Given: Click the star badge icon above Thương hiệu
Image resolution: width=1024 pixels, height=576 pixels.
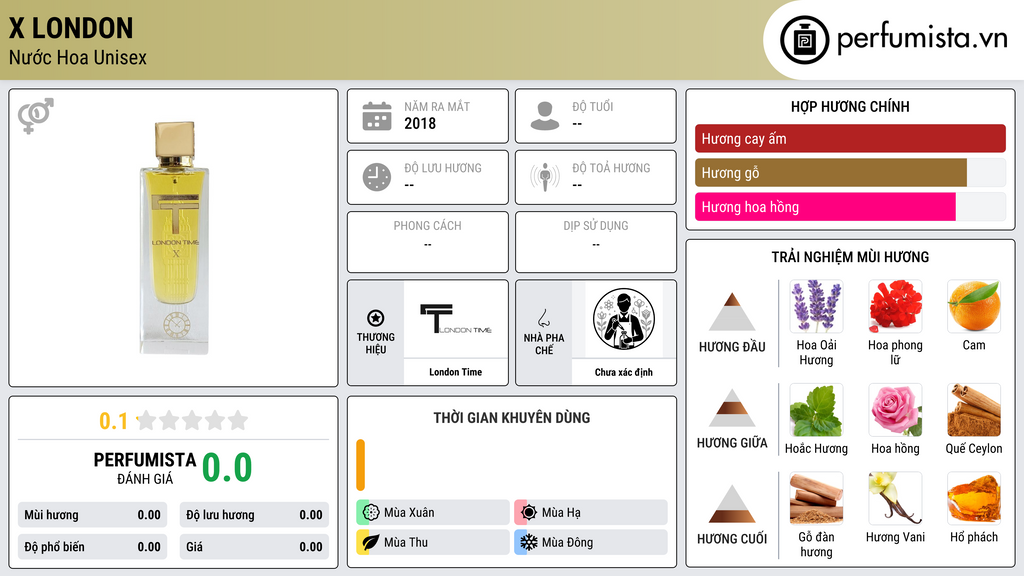Looking at the screenshot, I should (376, 318).
